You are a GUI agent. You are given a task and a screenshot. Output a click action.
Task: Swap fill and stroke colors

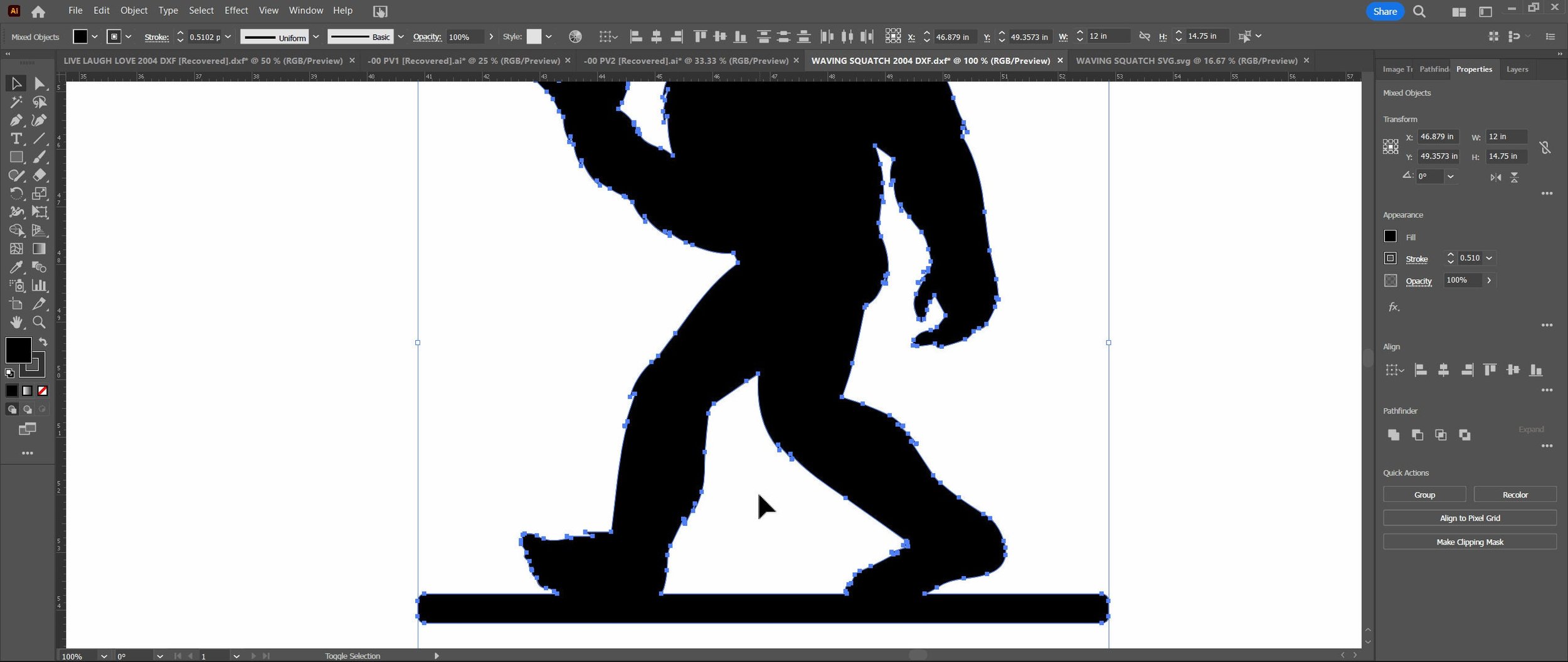(43, 342)
